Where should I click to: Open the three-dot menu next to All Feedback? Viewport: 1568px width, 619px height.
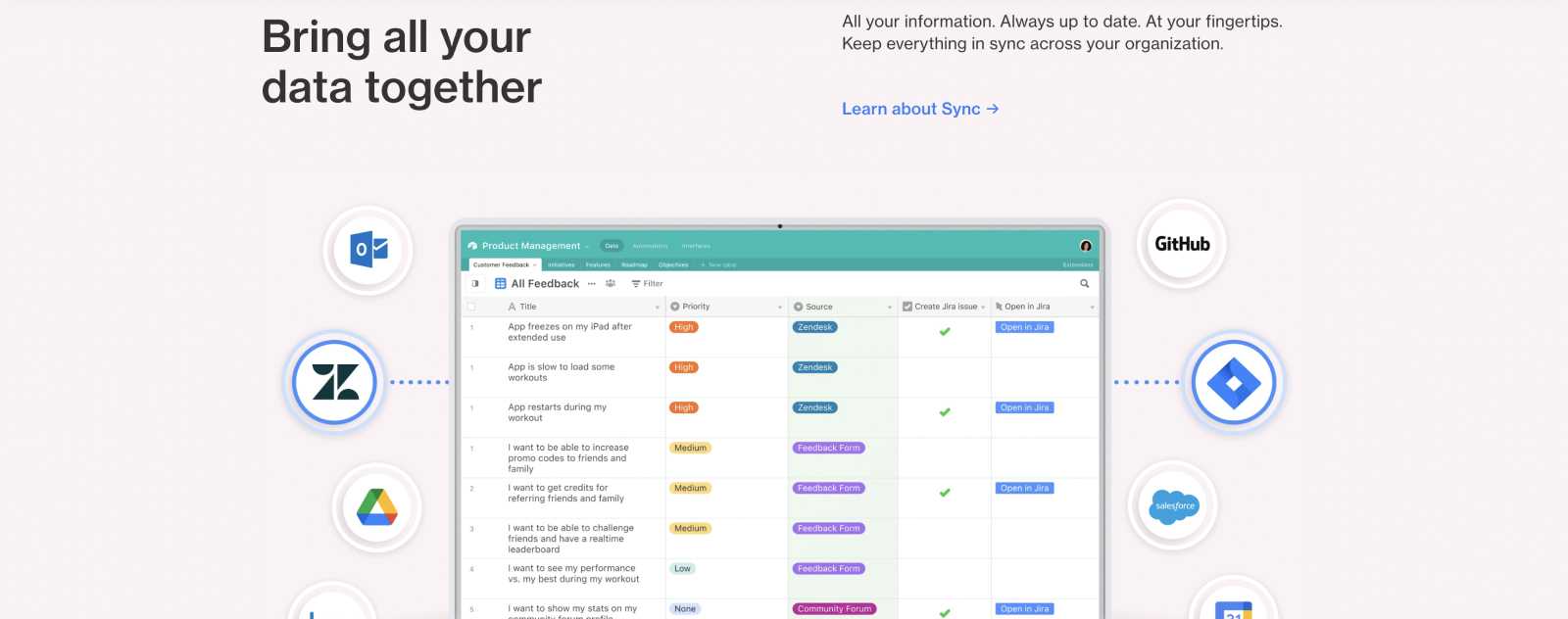(x=592, y=284)
